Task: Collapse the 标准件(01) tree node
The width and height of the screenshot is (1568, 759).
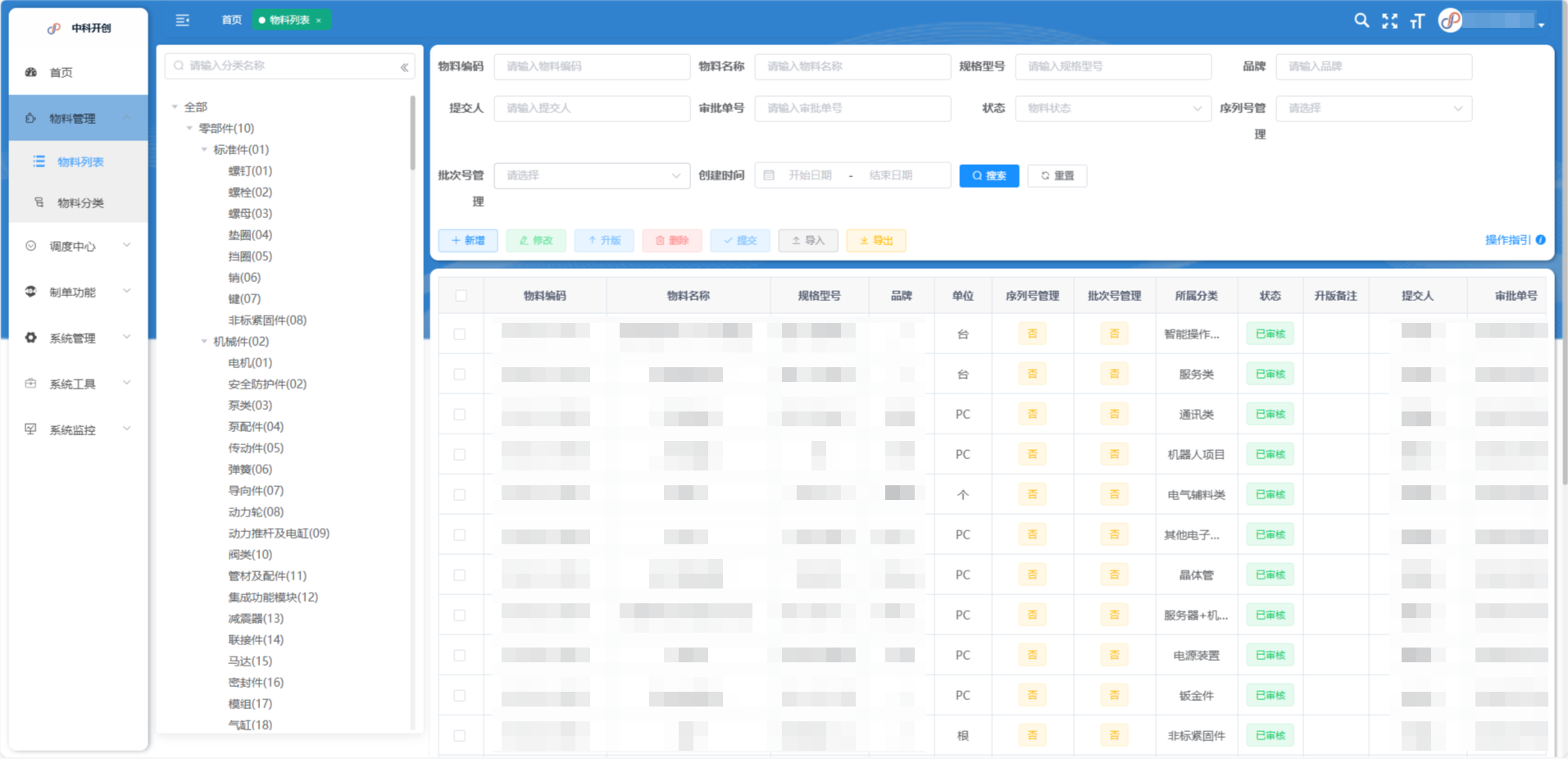Action: pos(204,150)
